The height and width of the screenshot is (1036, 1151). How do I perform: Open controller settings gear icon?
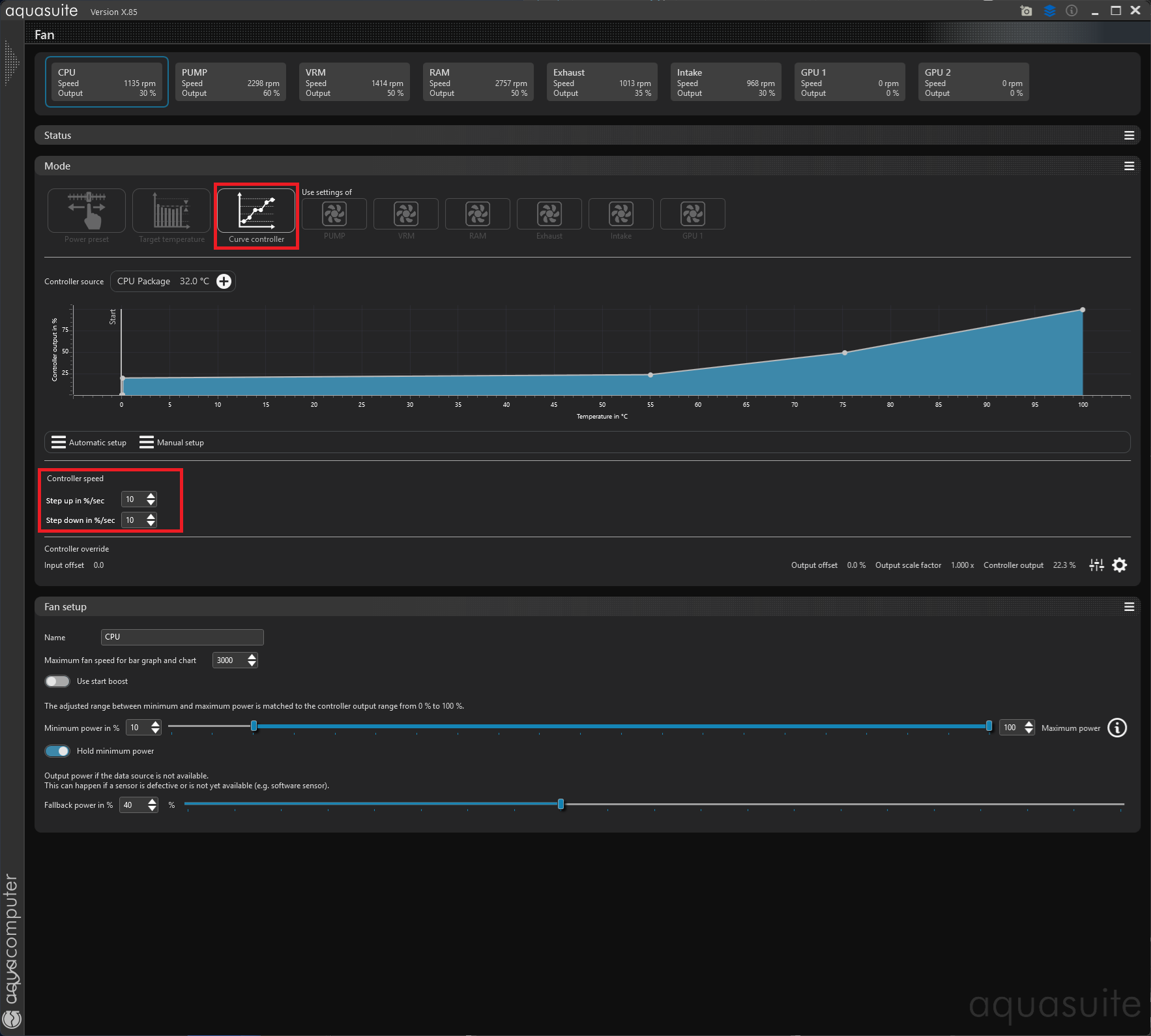pos(1120,565)
